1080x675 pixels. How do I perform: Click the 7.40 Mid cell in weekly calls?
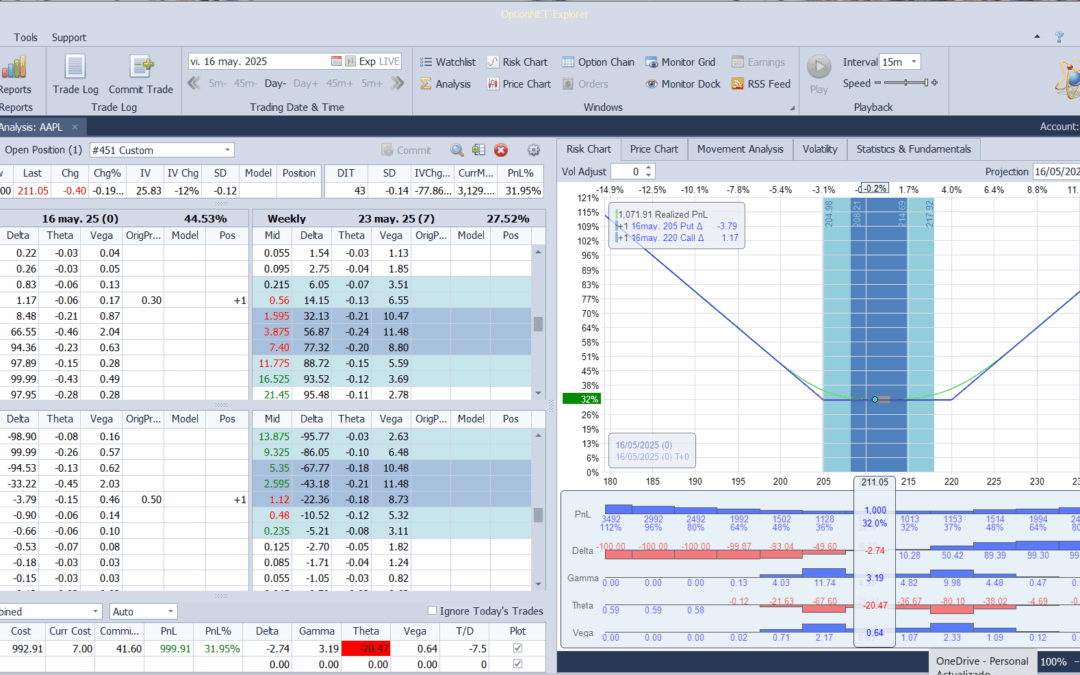(272, 348)
